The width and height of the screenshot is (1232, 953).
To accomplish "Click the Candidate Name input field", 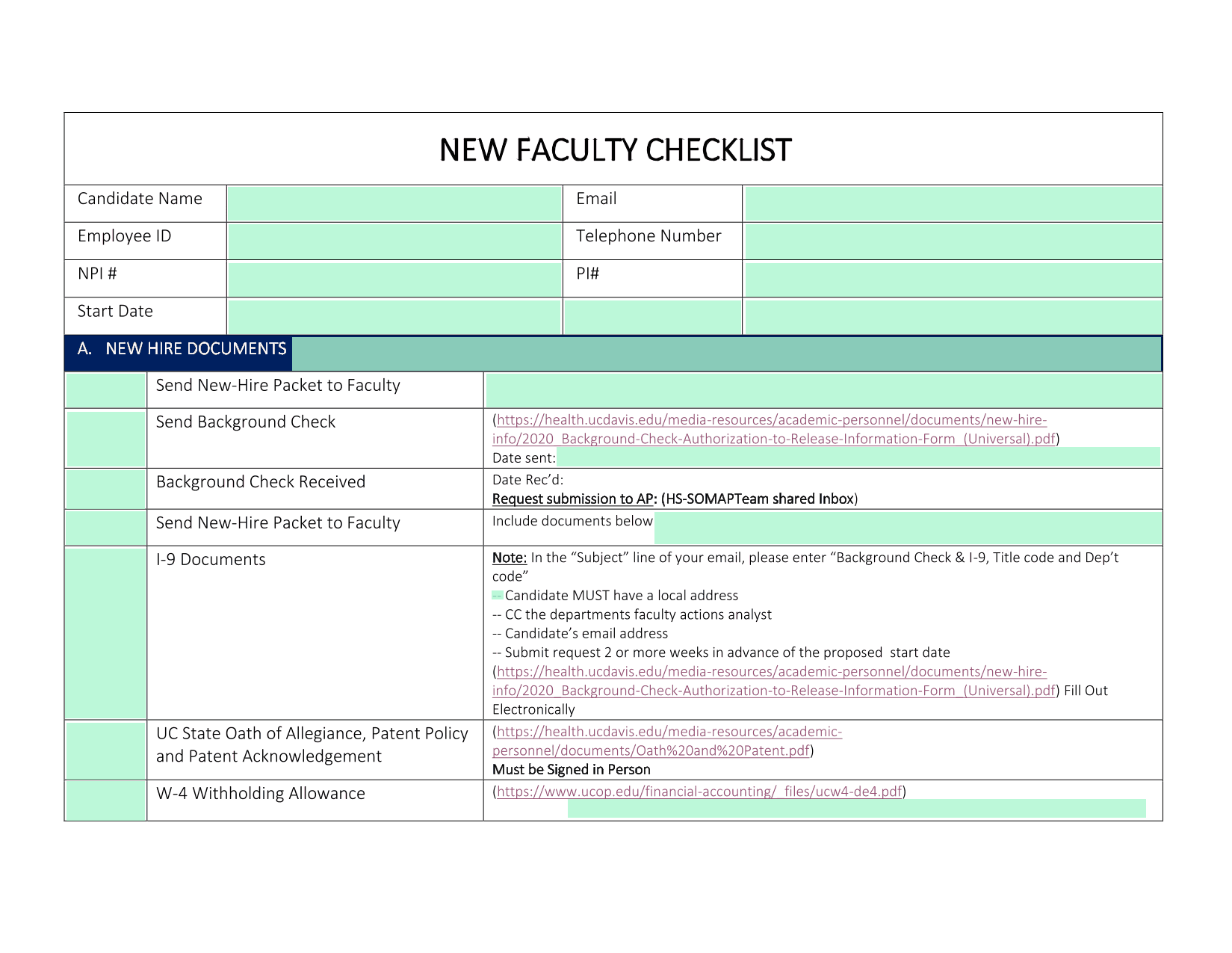I will 394,203.
